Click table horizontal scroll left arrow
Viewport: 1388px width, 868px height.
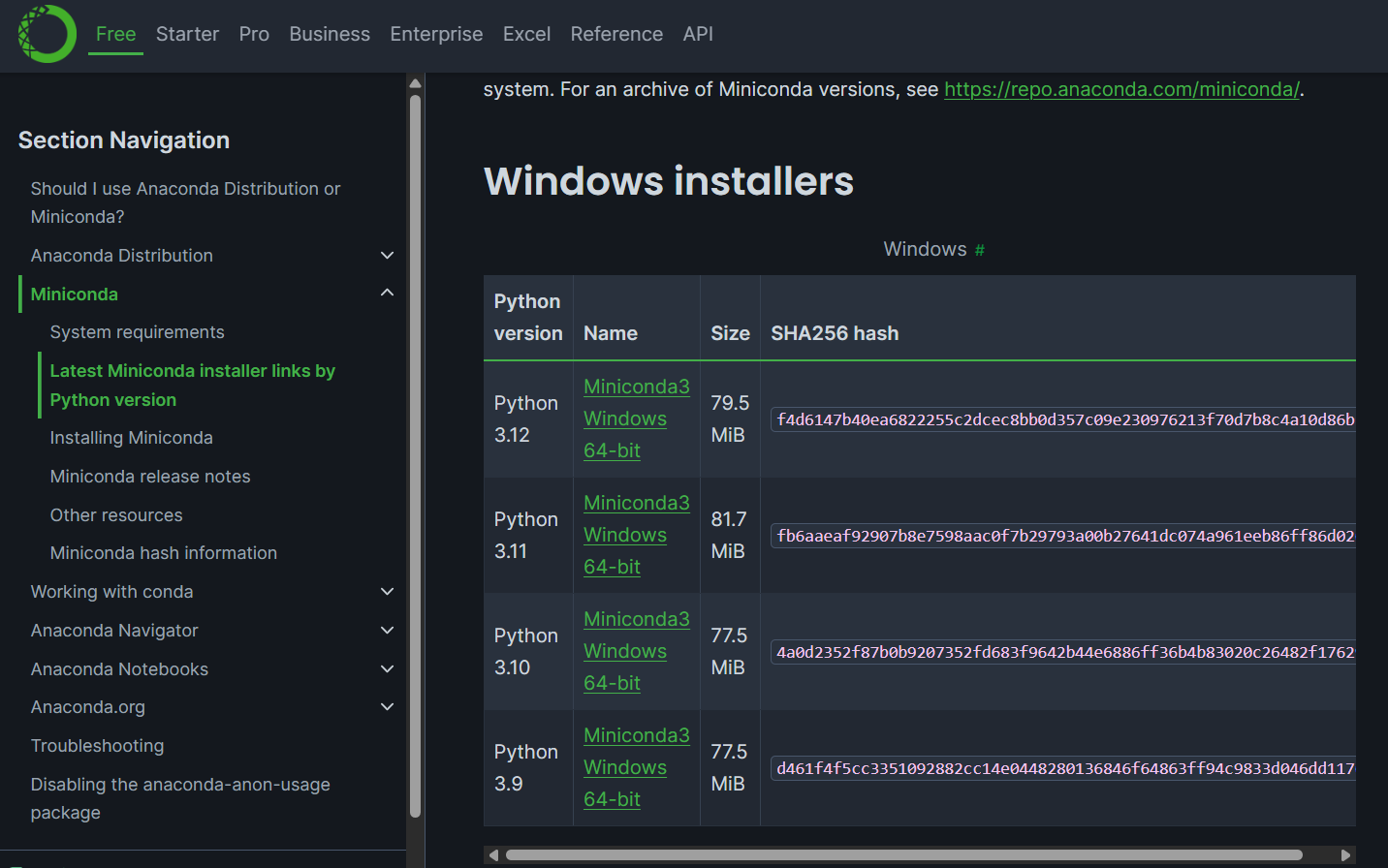(x=493, y=854)
